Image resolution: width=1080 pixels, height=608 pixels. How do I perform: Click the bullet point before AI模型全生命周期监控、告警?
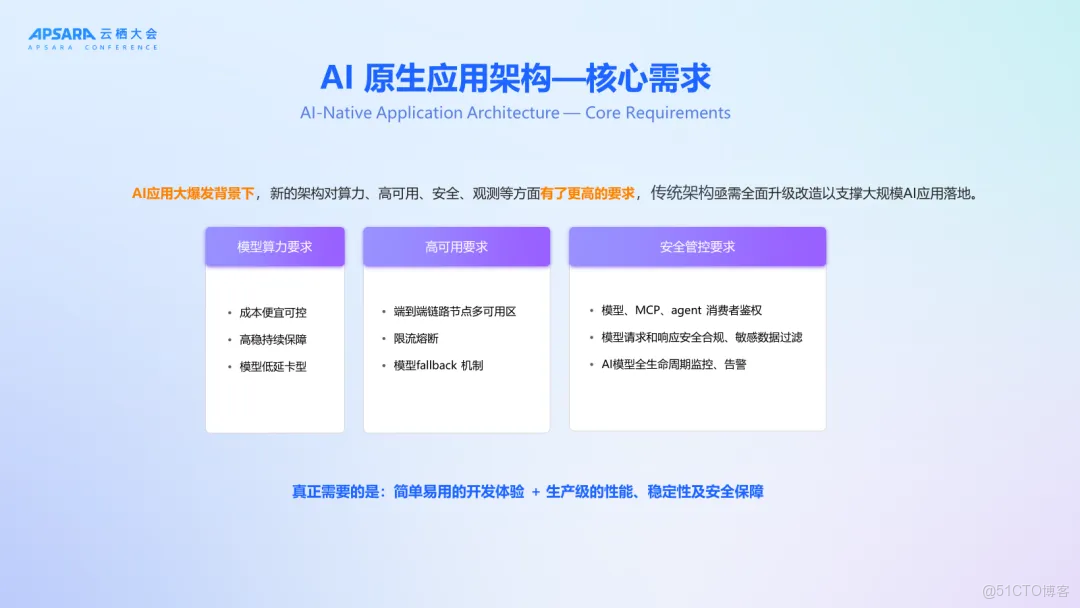[591, 364]
